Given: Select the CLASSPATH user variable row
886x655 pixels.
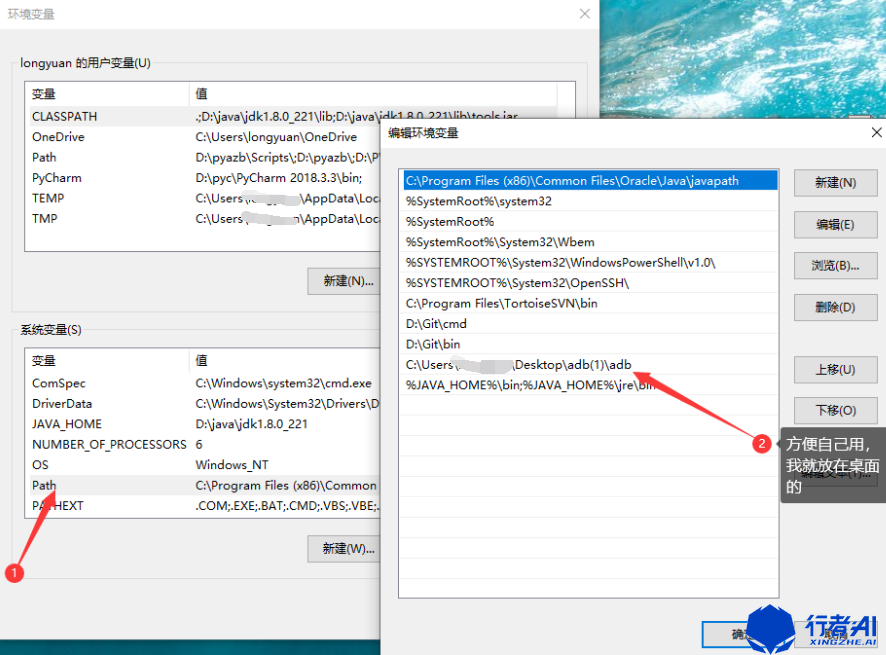Looking at the screenshot, I should 205,116.
